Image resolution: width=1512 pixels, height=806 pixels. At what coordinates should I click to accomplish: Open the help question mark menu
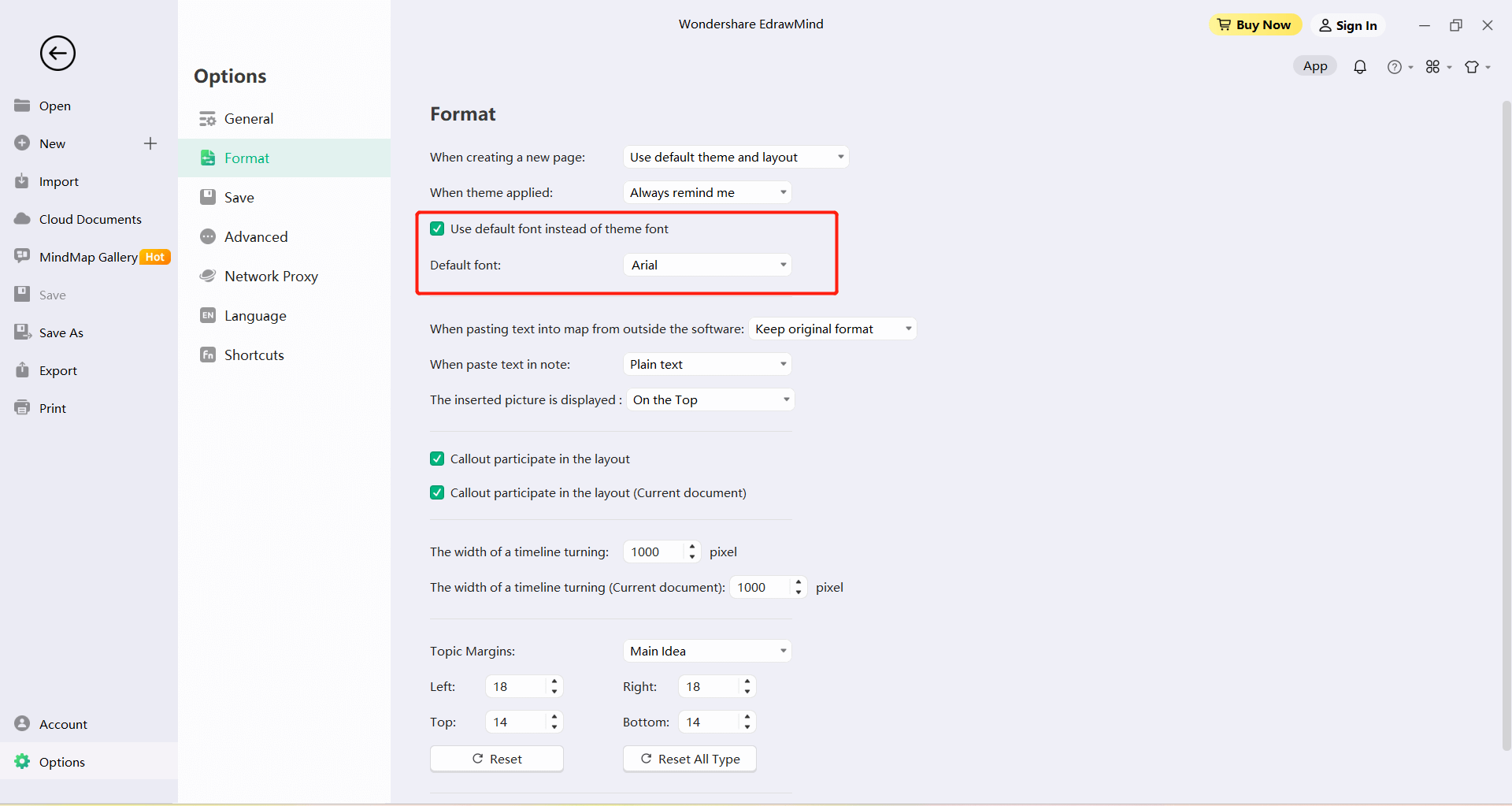point(1399,67)
